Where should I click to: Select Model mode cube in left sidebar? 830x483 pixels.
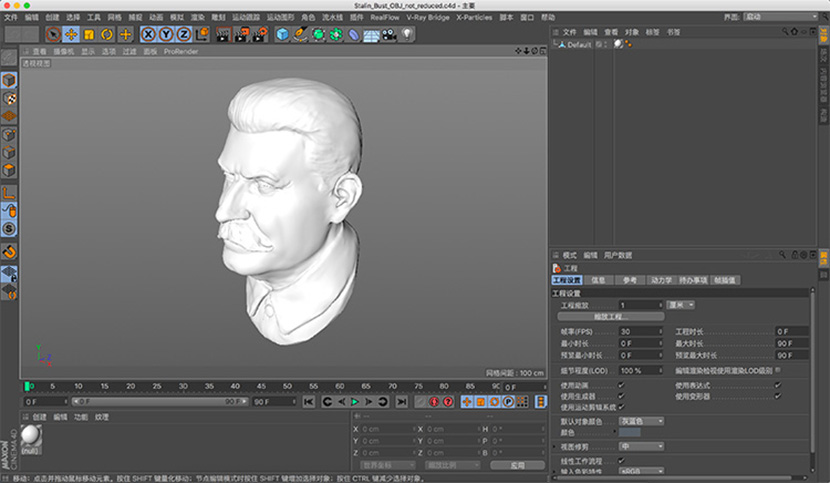coord(9,80)
